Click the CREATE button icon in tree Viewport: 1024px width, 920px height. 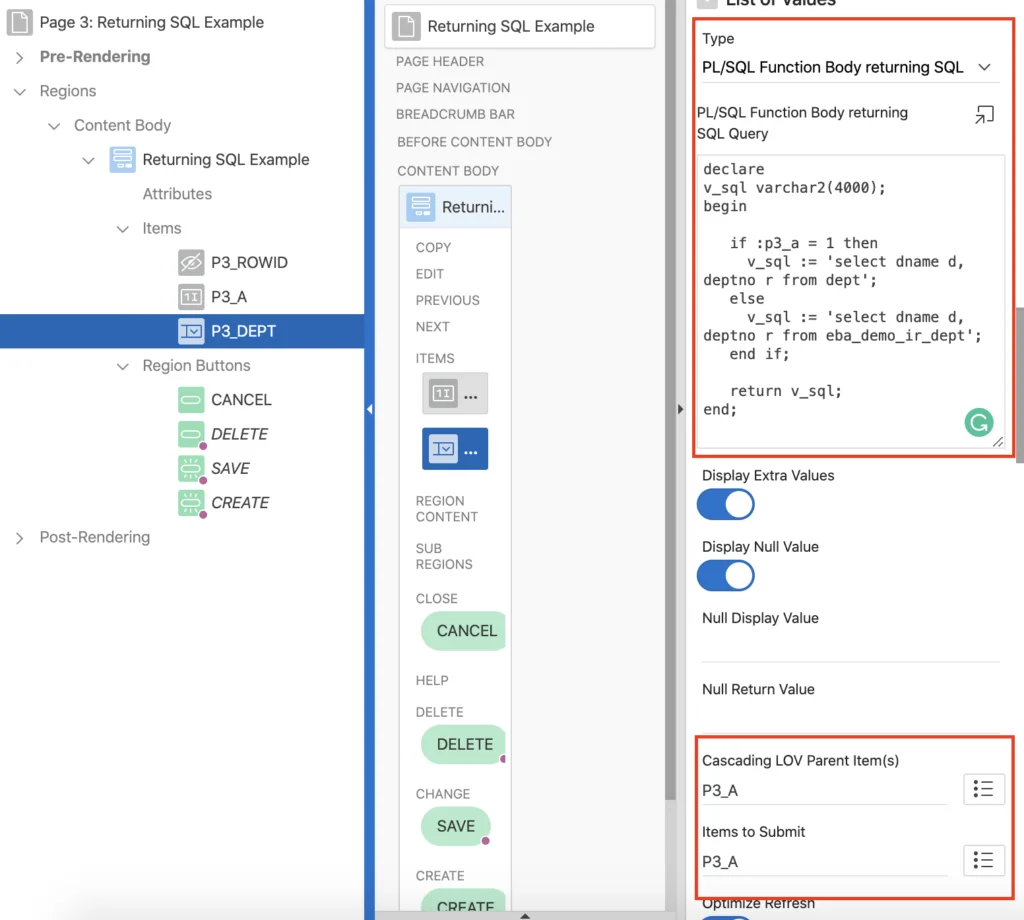[191, 503]
